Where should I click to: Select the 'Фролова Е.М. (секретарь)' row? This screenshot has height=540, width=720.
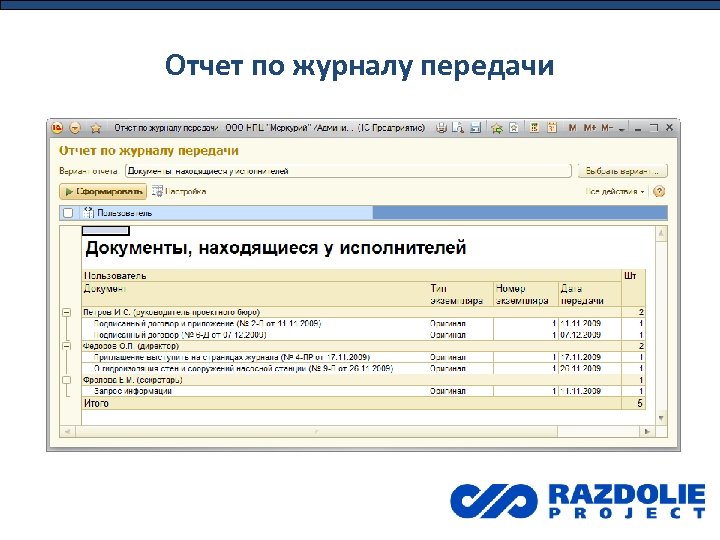pos(363,380)
